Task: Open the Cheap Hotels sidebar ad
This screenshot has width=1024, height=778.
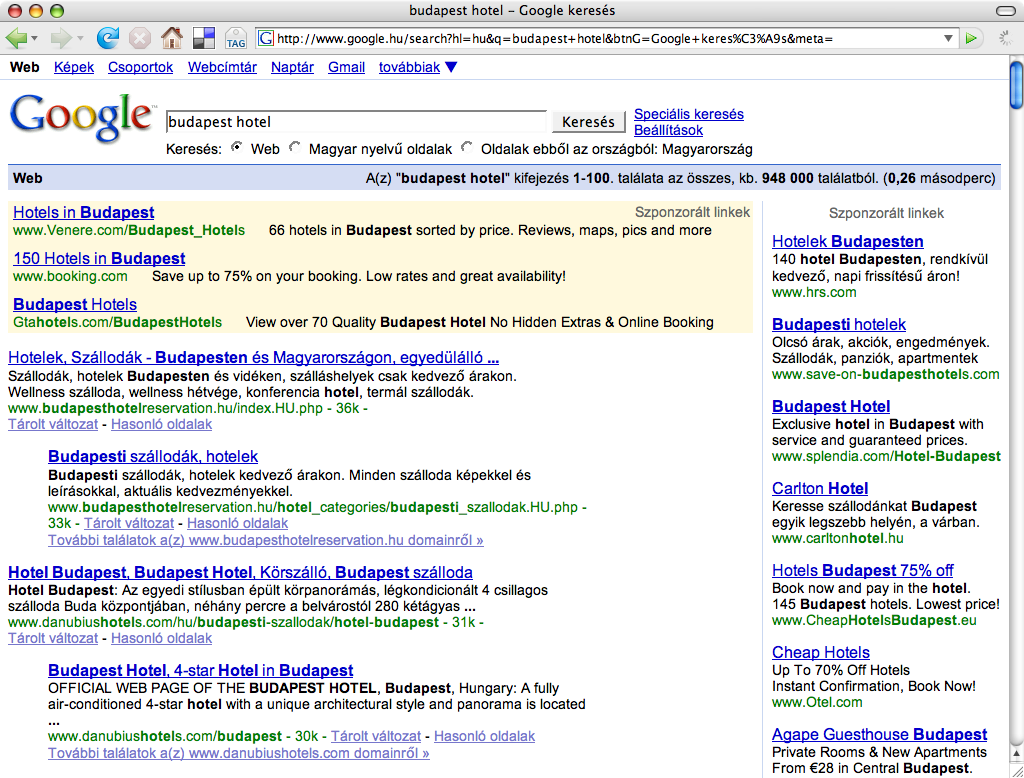Action: (821, 653)
